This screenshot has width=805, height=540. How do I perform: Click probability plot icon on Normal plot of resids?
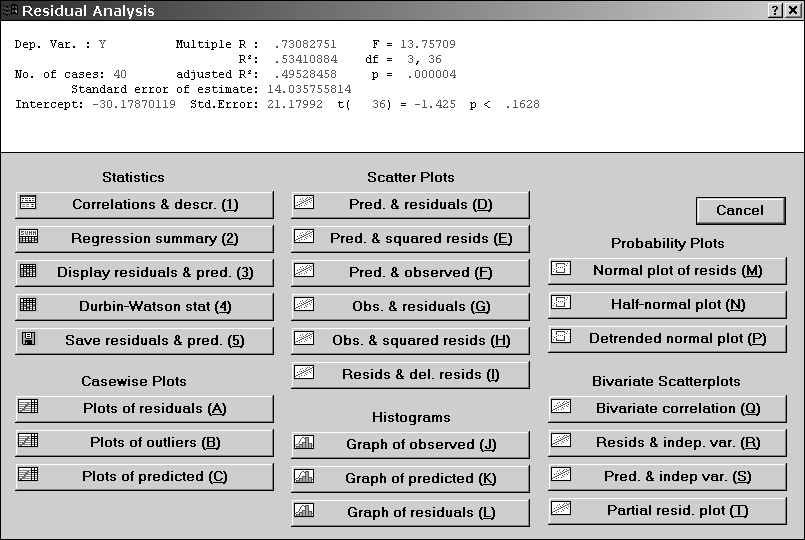point(561,268)
